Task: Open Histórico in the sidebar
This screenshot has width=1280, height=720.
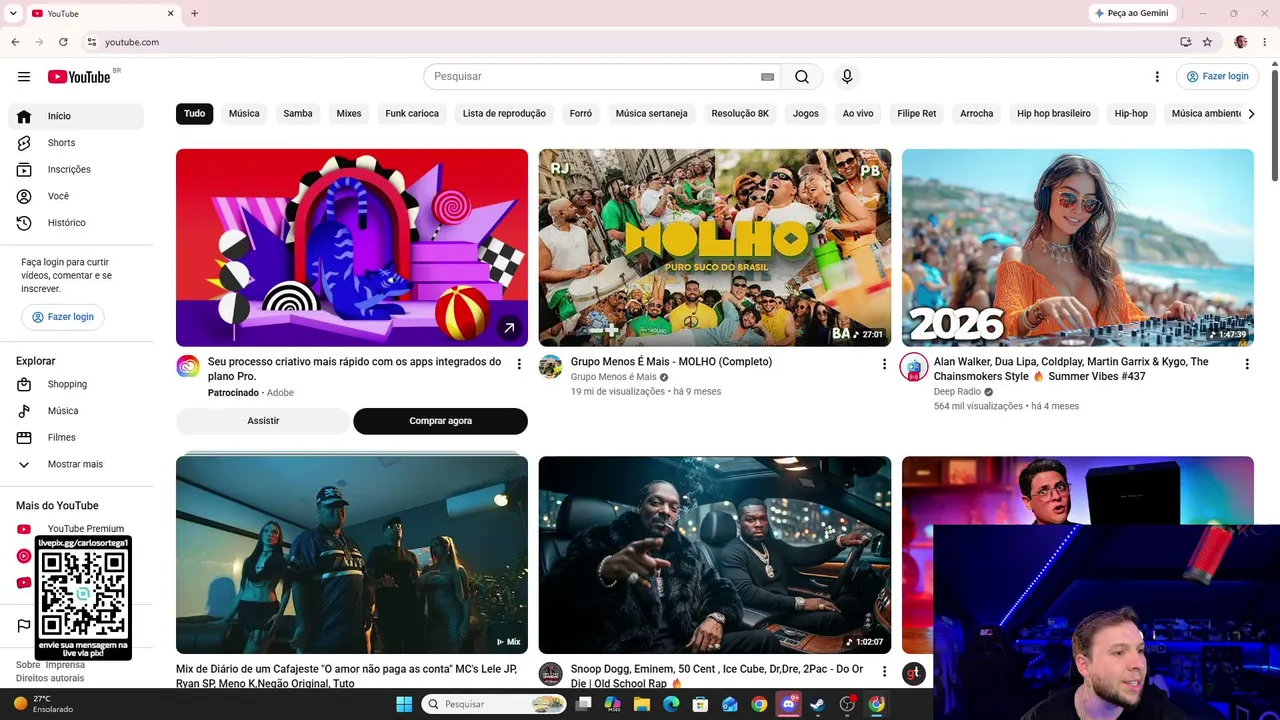Action: click(x=76, y=223)
